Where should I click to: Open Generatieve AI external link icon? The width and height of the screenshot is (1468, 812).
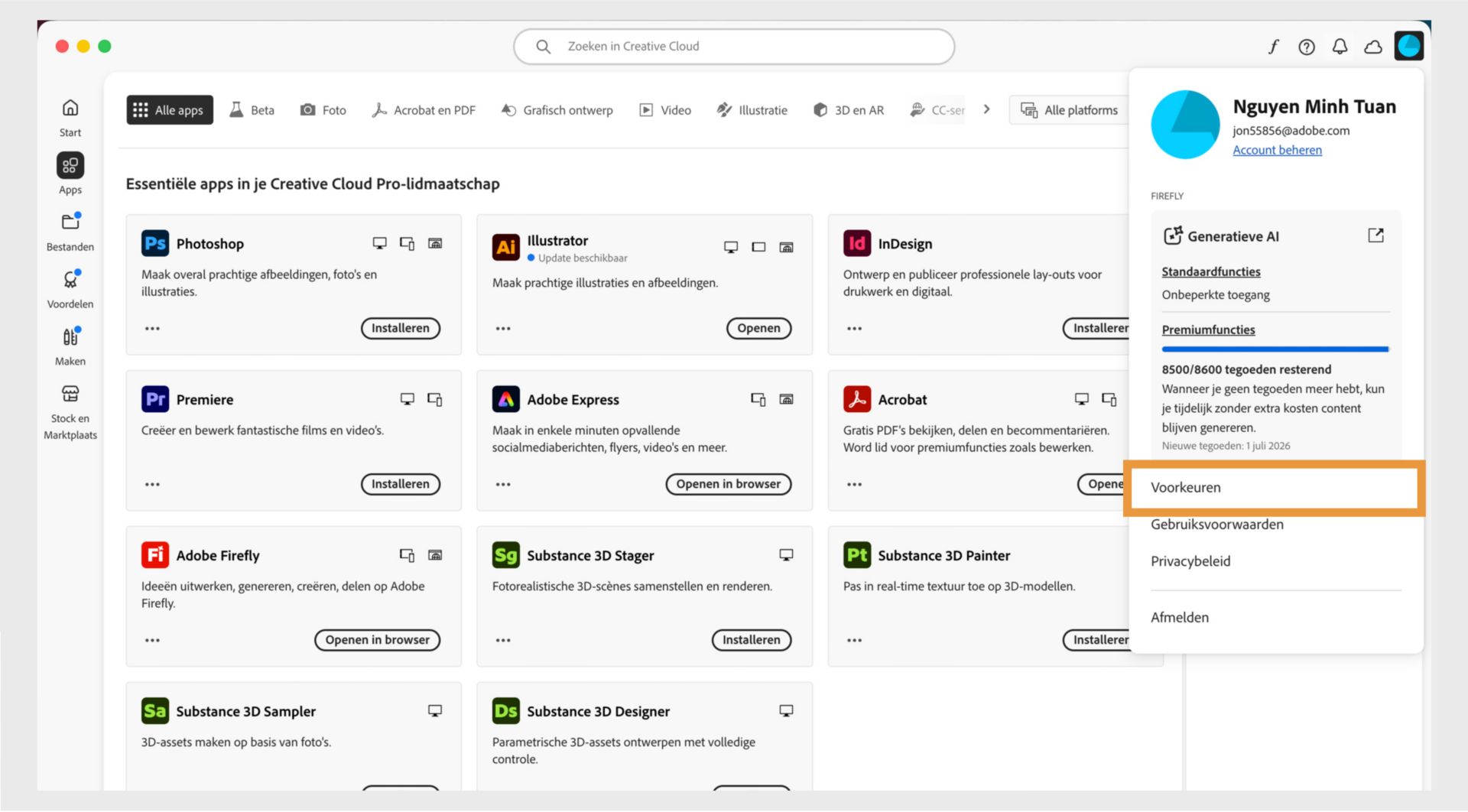1375,235
